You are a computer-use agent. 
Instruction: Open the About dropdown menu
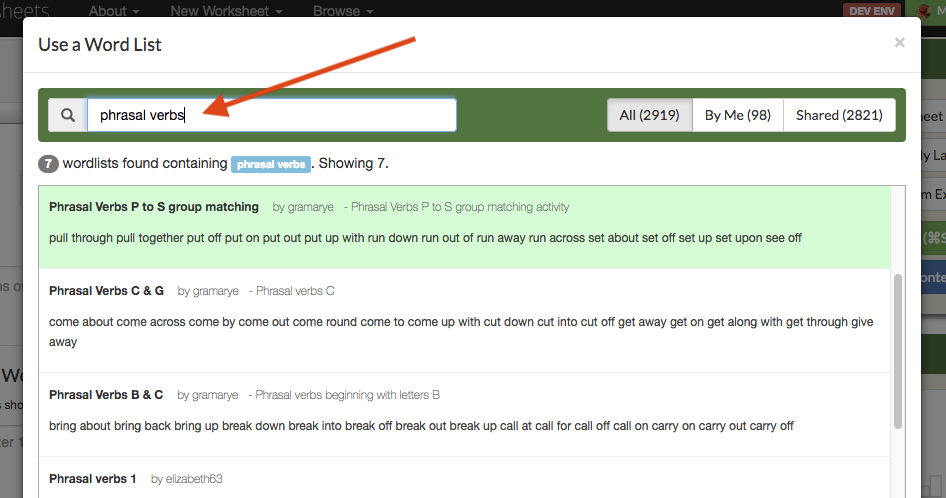pos(114,10)
